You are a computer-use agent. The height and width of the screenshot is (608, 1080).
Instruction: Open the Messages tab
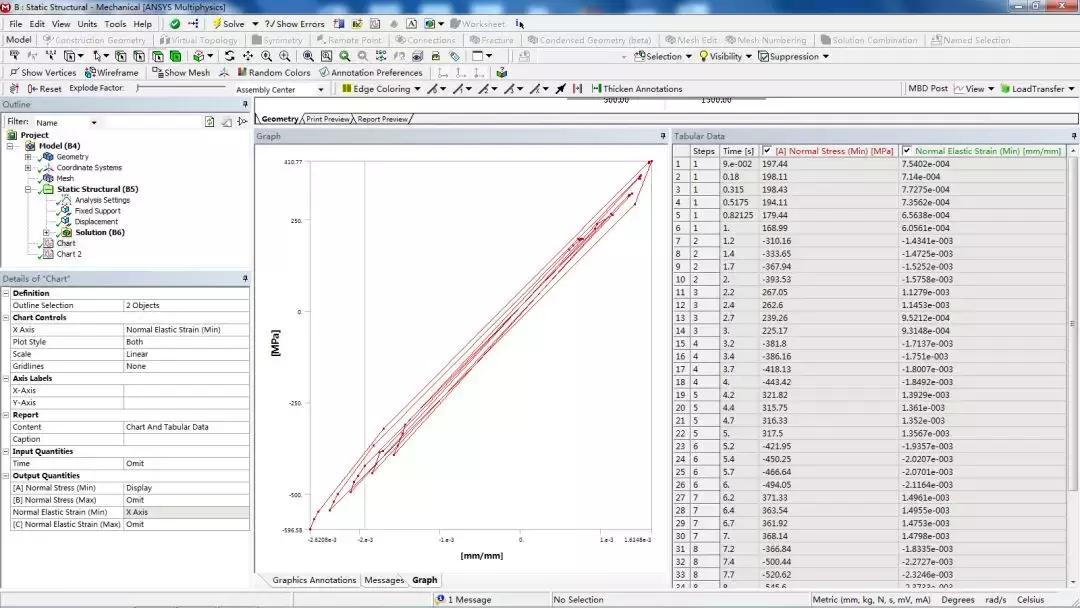[384, 580]
